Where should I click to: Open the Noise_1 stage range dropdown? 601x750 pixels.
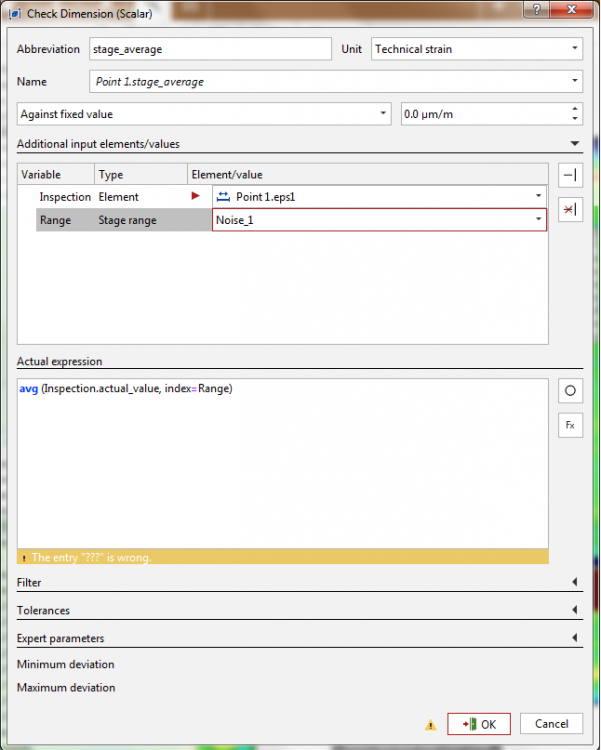538,220
